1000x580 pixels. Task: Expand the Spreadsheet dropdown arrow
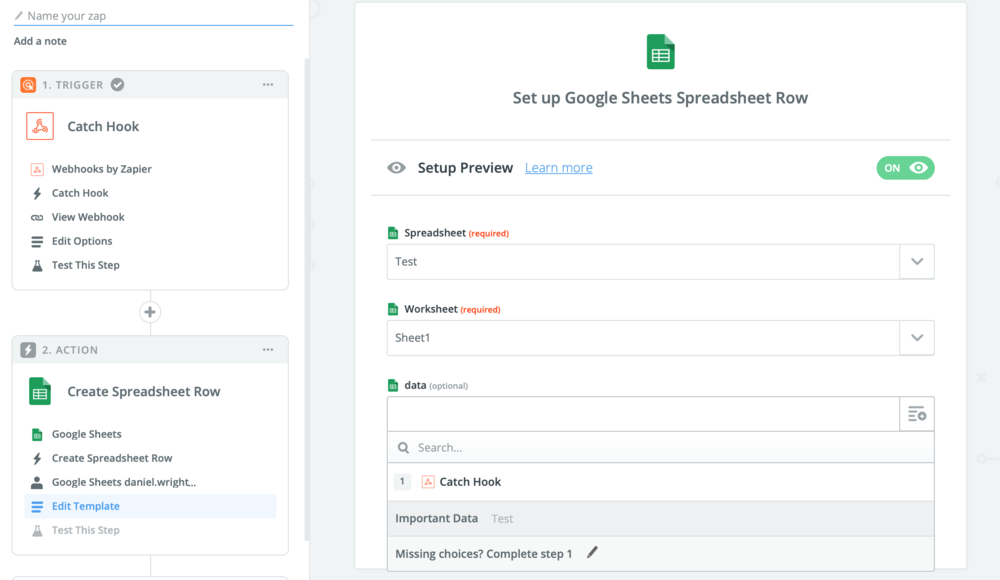click(917, 262)
